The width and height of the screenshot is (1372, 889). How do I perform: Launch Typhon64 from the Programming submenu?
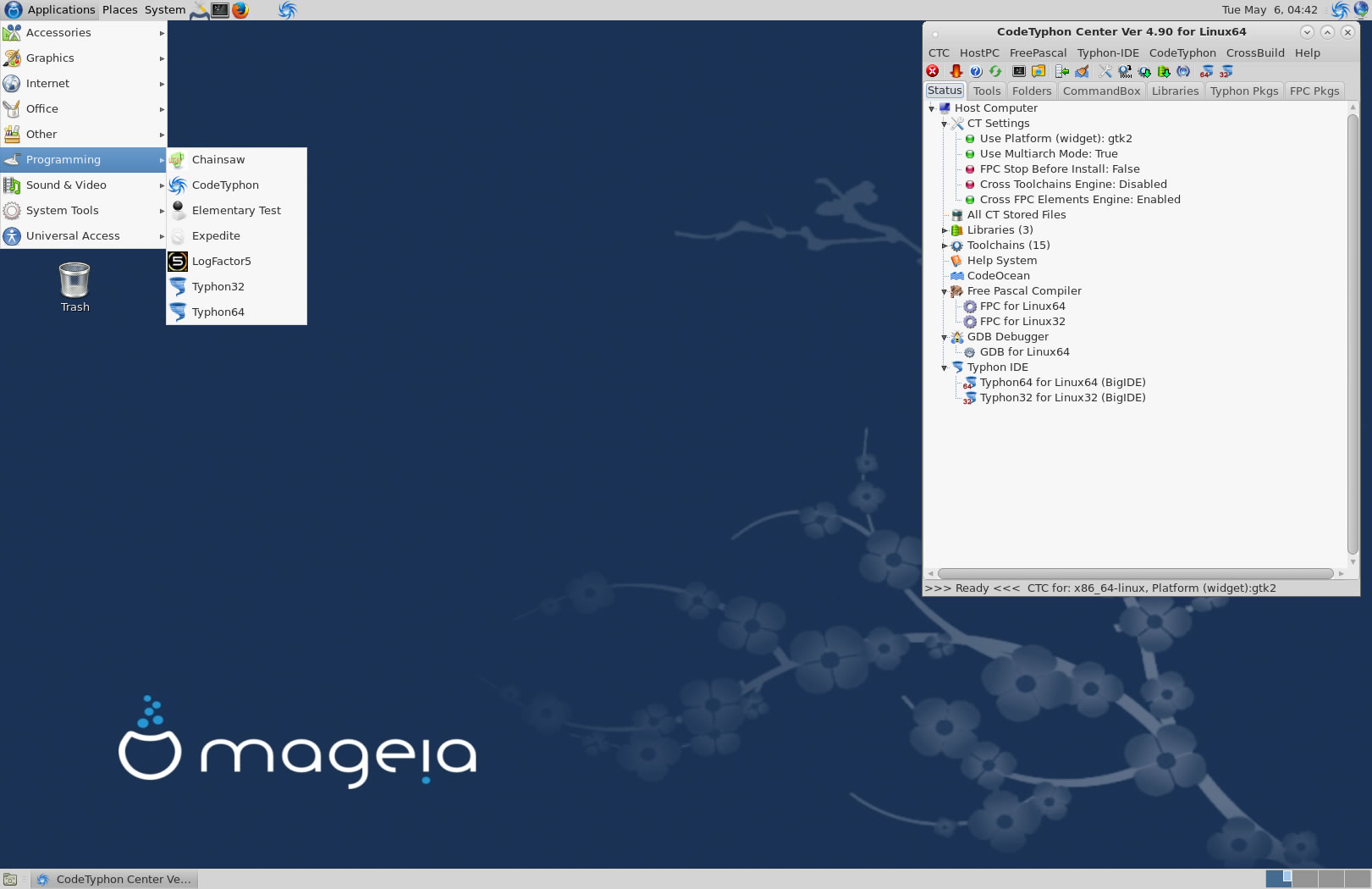[x=237, y=312]
